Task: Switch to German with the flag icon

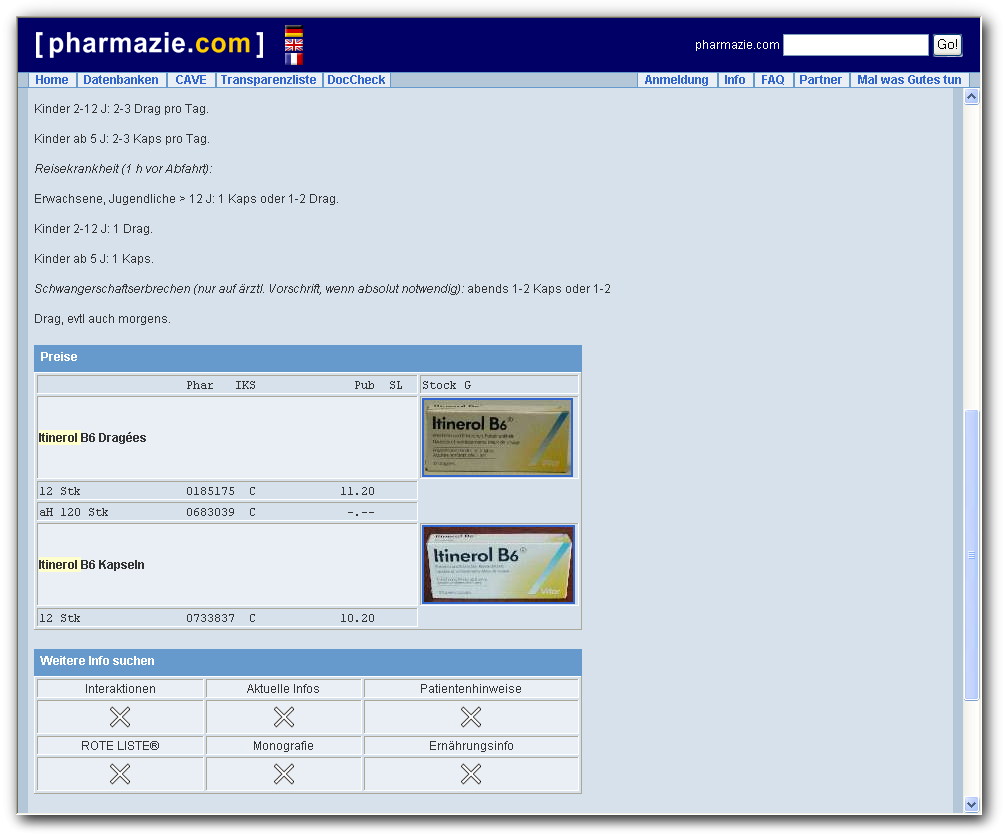Action: 292,31
